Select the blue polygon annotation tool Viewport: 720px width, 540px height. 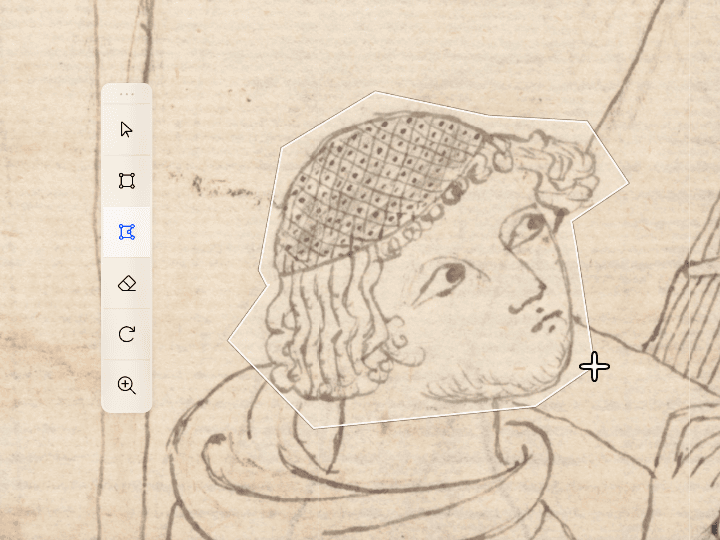tap(127, 232)
